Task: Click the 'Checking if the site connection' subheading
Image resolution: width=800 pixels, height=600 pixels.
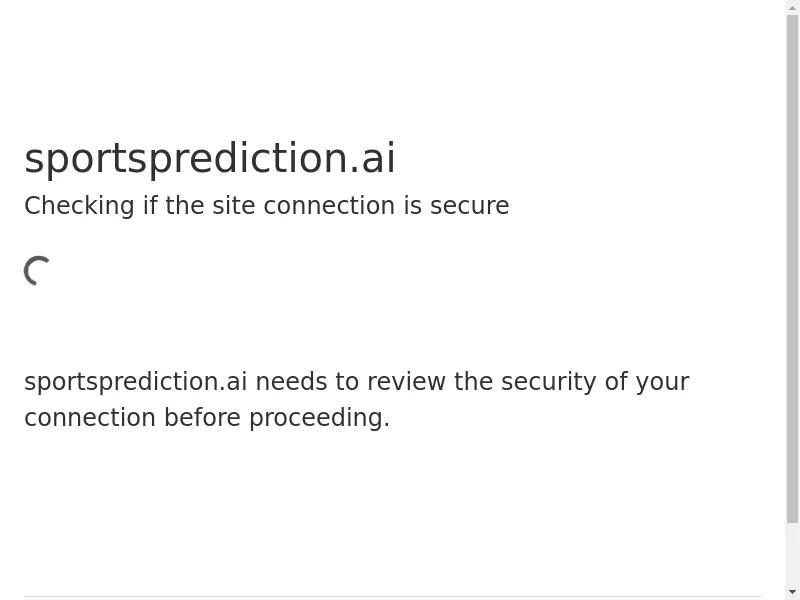Action: 266,206
